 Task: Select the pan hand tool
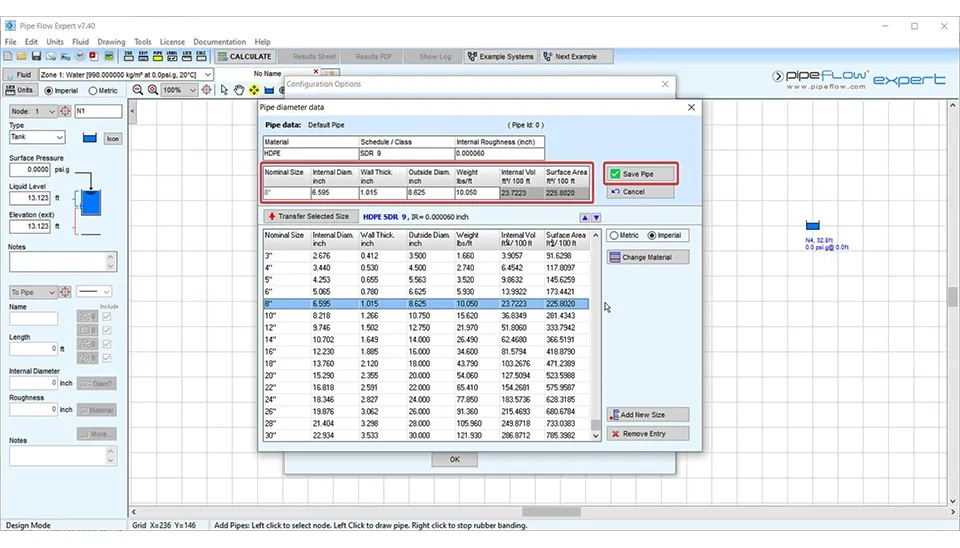pyautogui.click(x=239, y=90)
